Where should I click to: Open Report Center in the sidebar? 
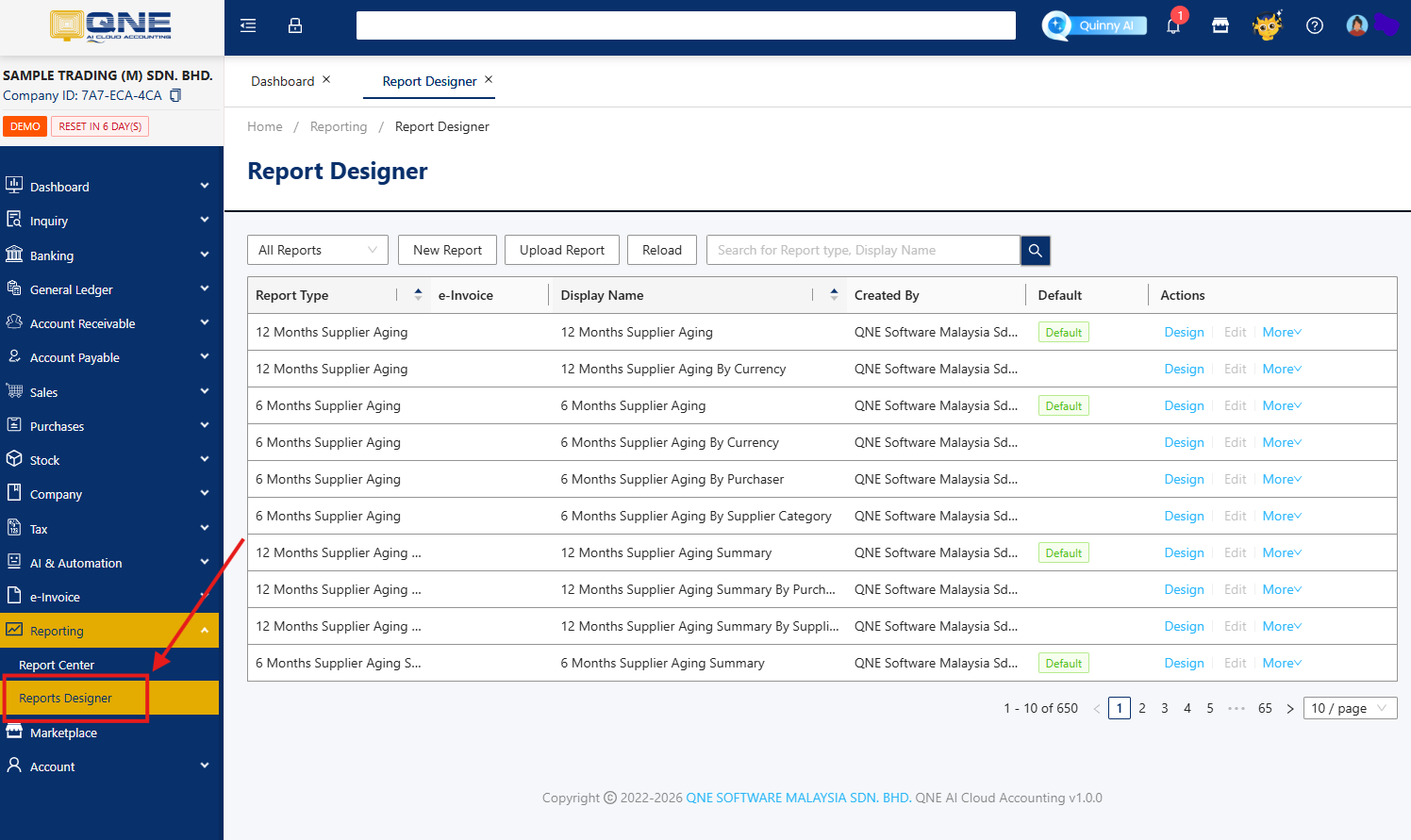pos(57,665)
